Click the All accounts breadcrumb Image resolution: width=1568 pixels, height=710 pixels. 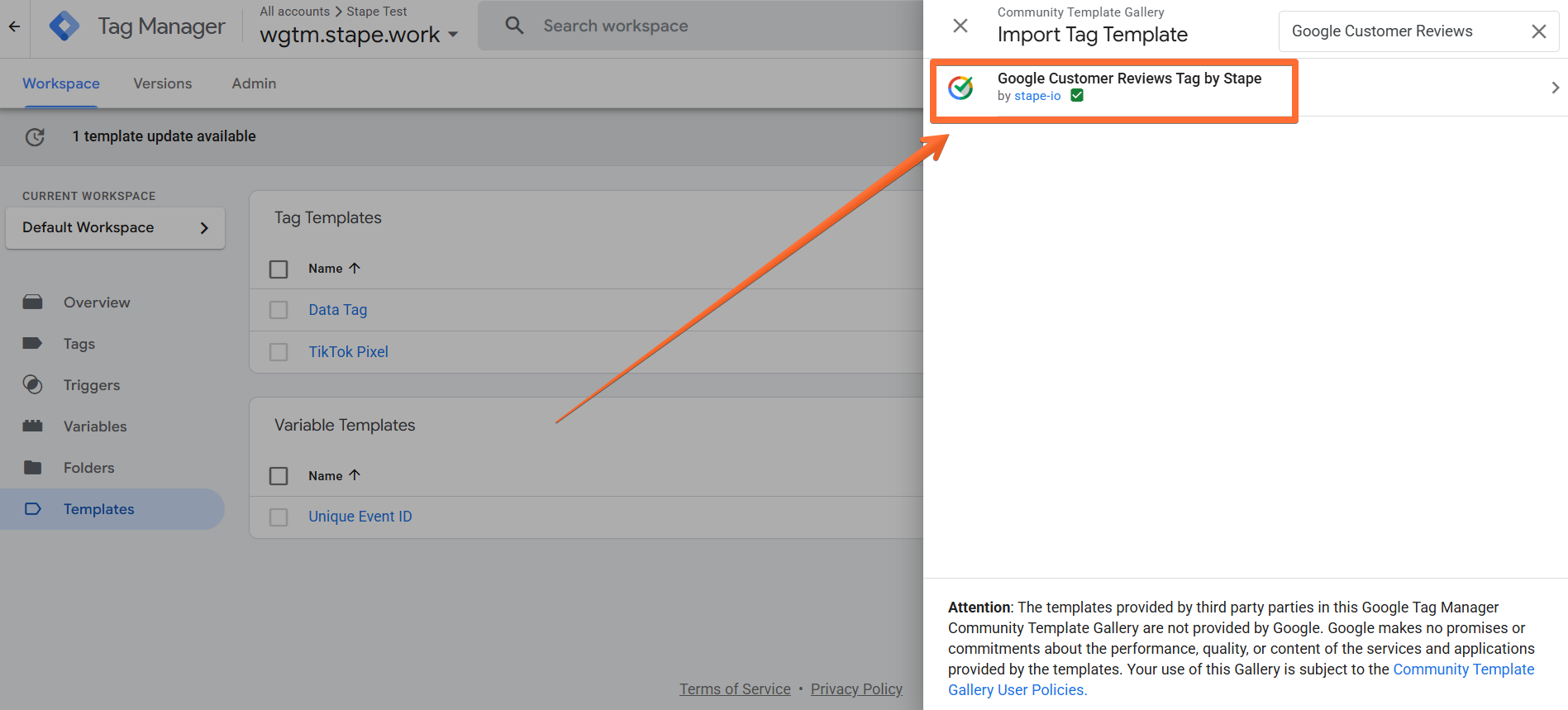pyautogui.click(x=294, y=12)
